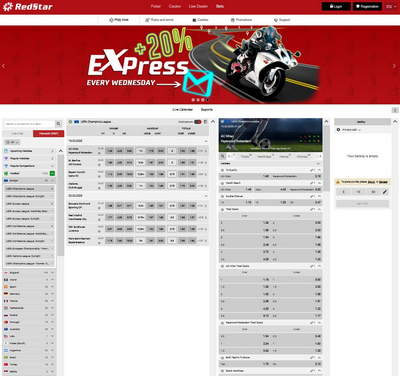Click the match header image
The image size is (400, 376).
271,135
